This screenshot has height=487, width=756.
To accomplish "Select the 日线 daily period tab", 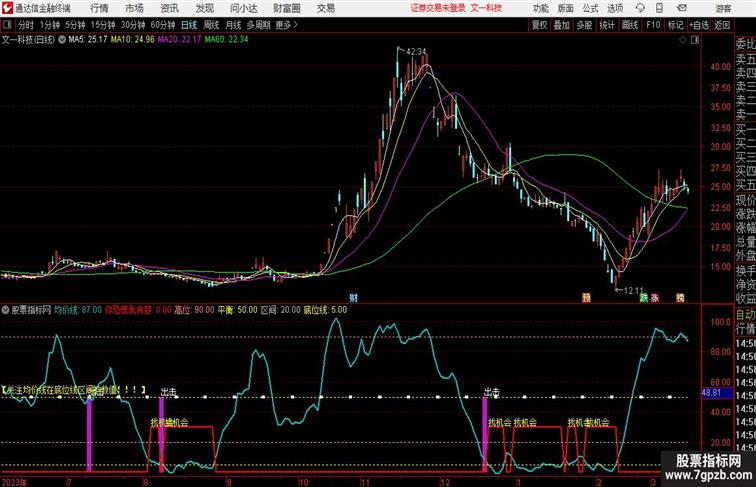I will tap(189, 25).
